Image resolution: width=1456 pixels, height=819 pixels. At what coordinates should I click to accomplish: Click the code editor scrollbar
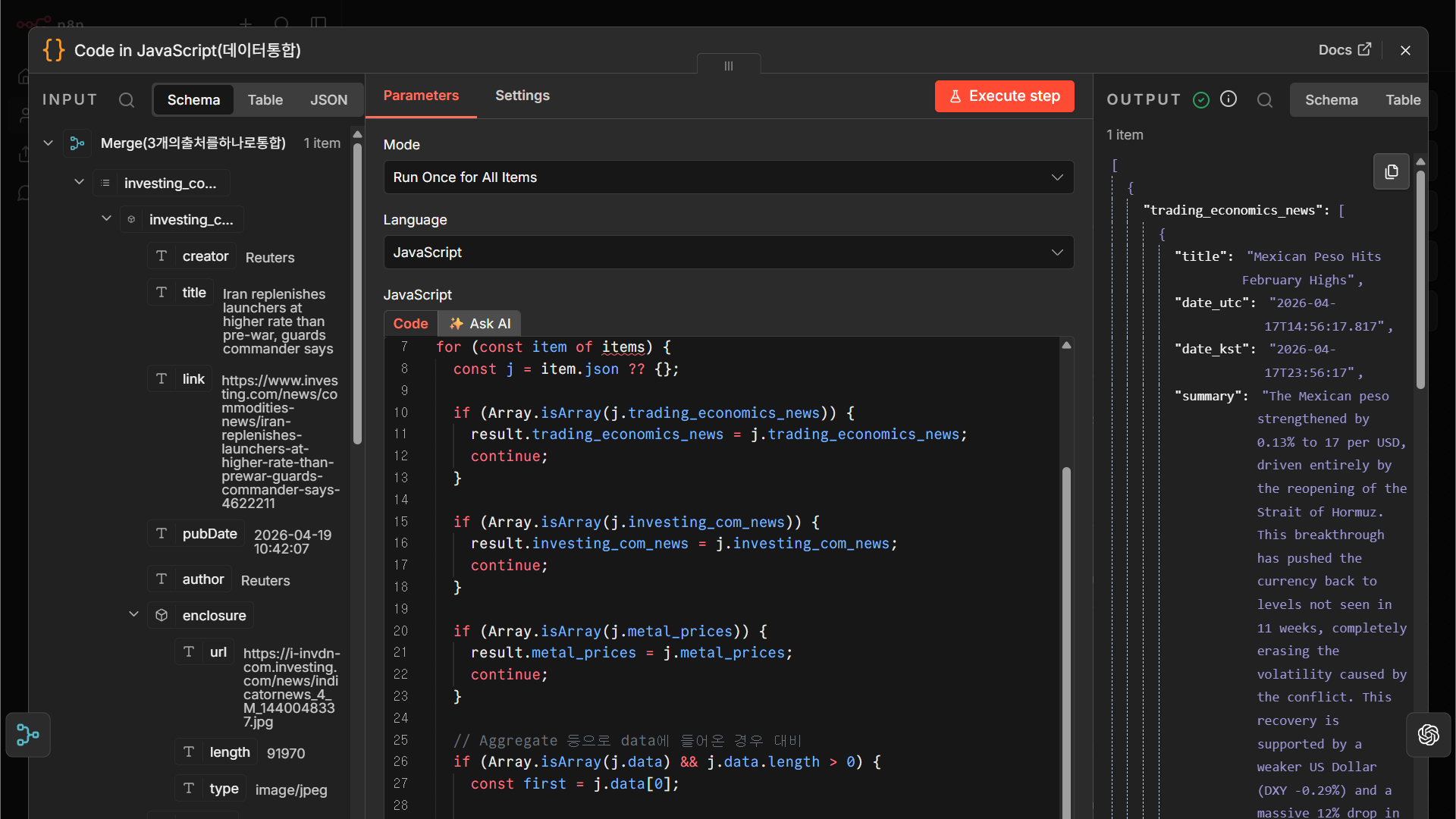1066,642
